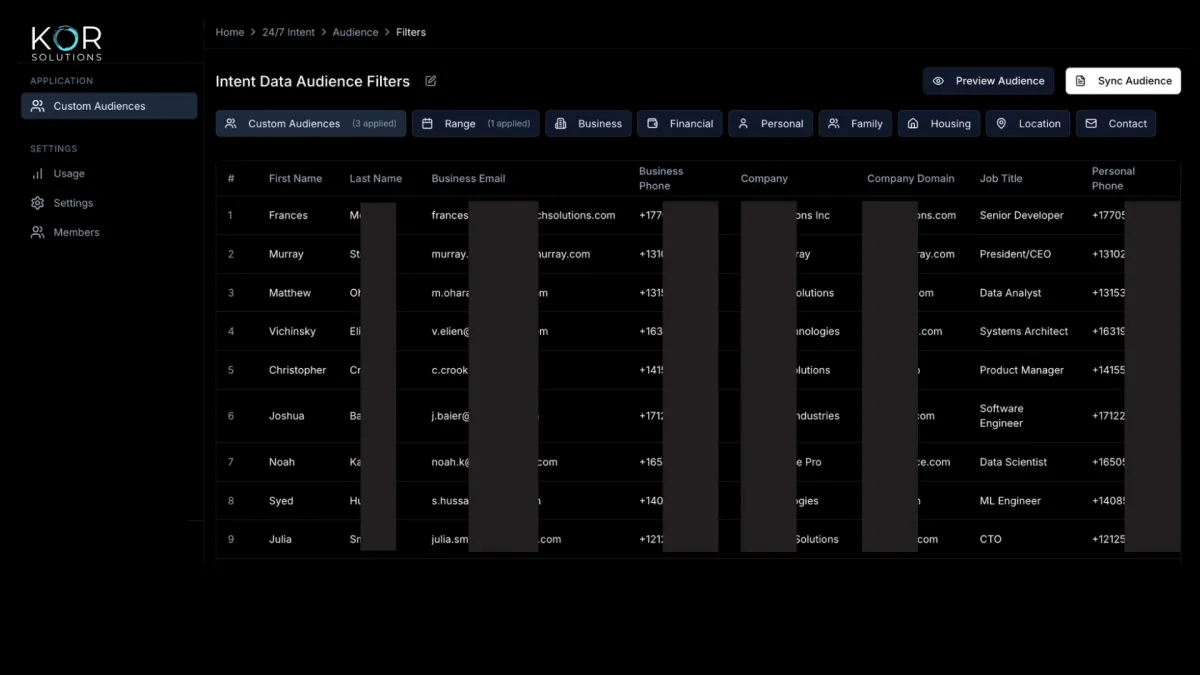Click the Last Name column header
Viewport: 1200px width, 675px height.
(375, 178)
